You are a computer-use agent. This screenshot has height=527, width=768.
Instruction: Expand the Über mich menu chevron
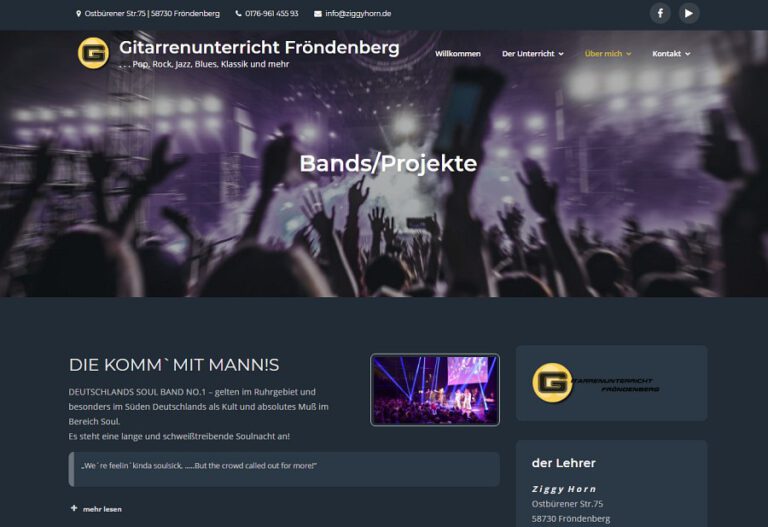629,54
